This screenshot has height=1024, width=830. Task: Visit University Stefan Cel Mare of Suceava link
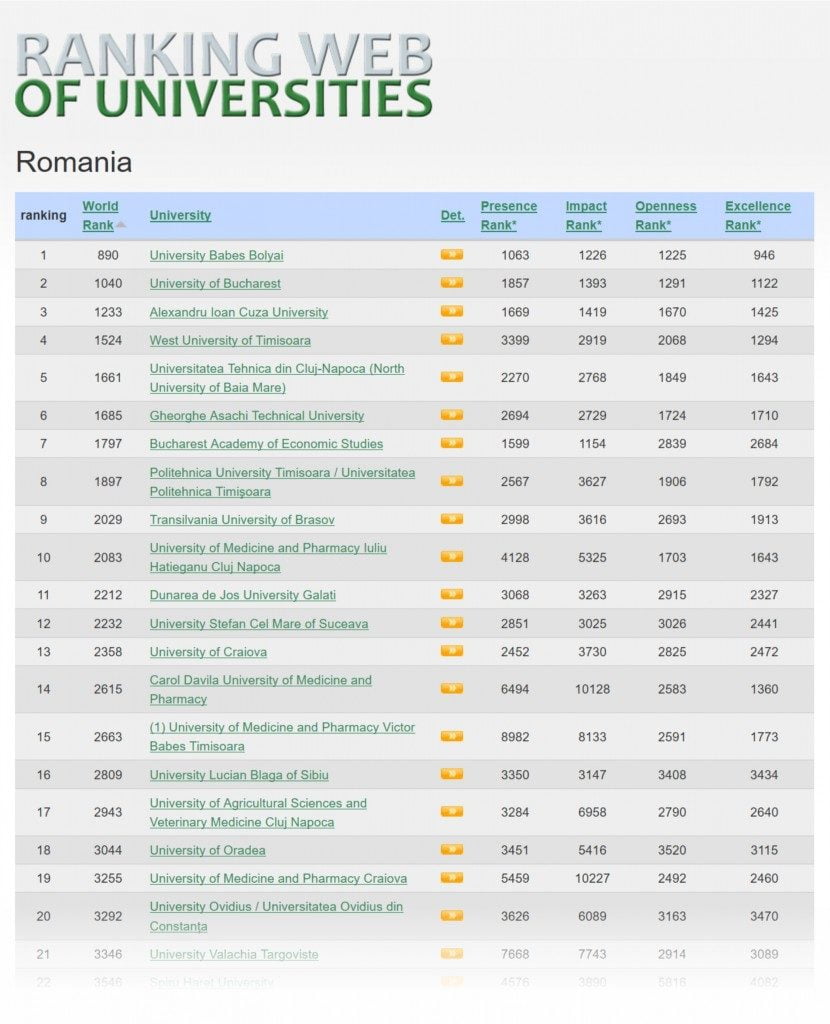pos(259,624)
